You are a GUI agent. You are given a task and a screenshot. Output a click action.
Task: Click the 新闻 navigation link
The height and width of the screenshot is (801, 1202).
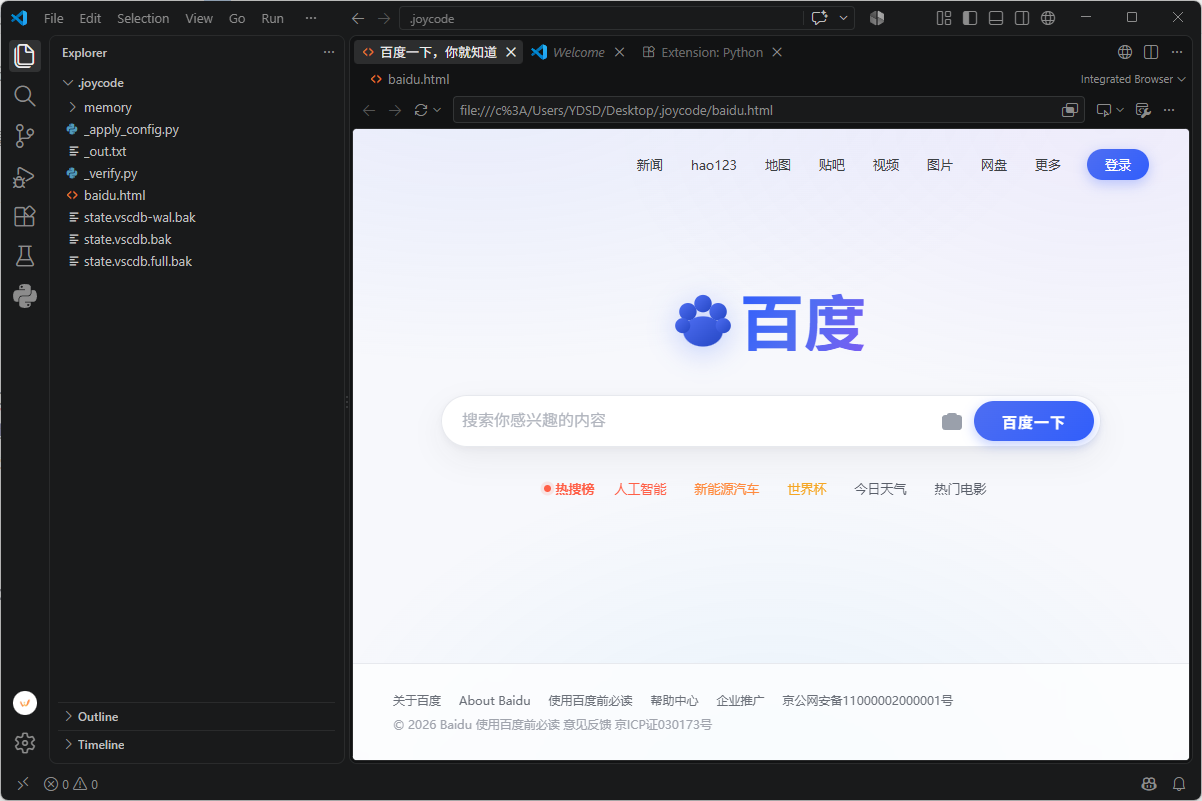[650, 165]
